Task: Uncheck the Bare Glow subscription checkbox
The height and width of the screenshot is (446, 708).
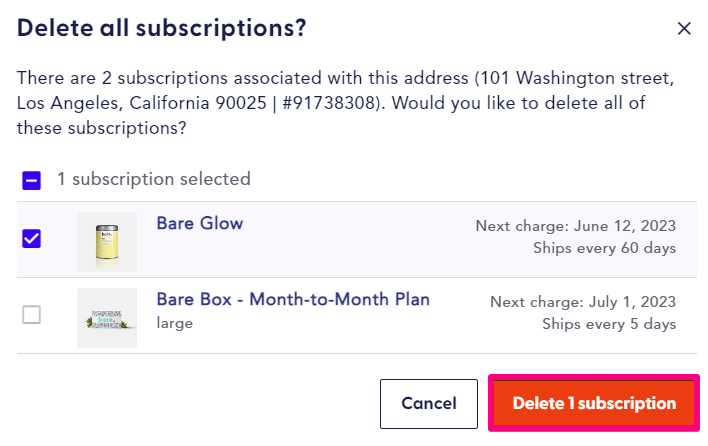Action: (32, 238)
